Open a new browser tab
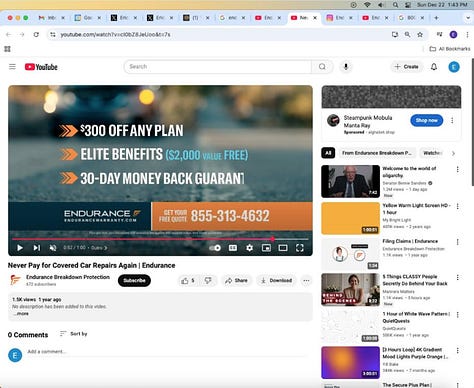The width and height of the screenshot is (474, 388). [x=436, y=18]
